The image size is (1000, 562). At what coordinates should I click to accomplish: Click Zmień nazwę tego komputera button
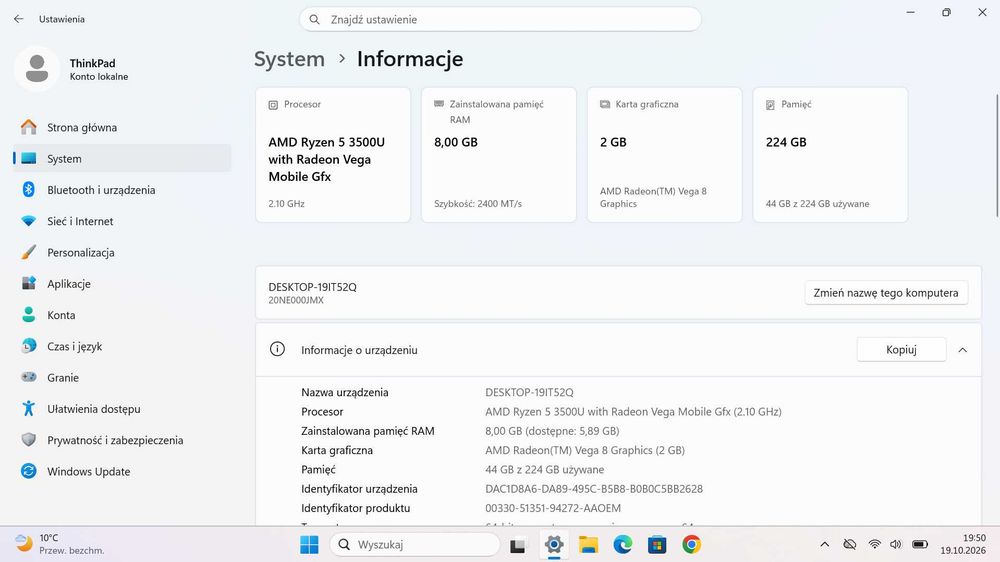(x=886, y=293)
